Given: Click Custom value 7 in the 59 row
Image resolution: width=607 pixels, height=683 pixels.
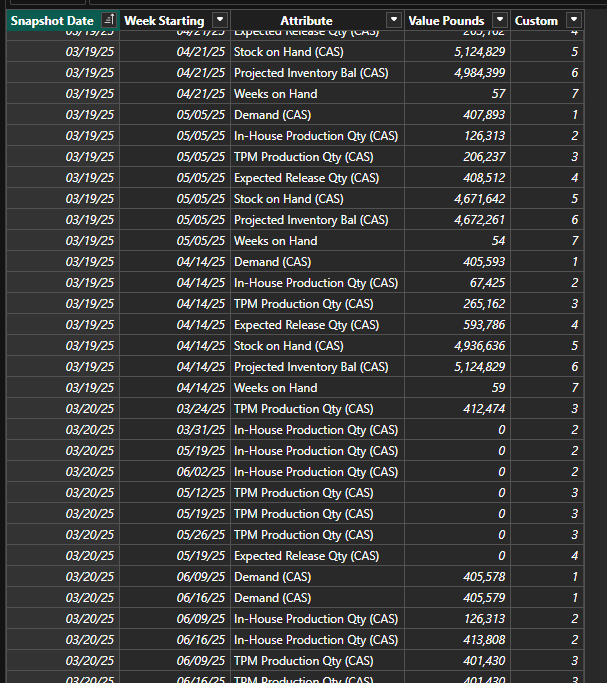Looking at the screenshot, I should [575, 388].
